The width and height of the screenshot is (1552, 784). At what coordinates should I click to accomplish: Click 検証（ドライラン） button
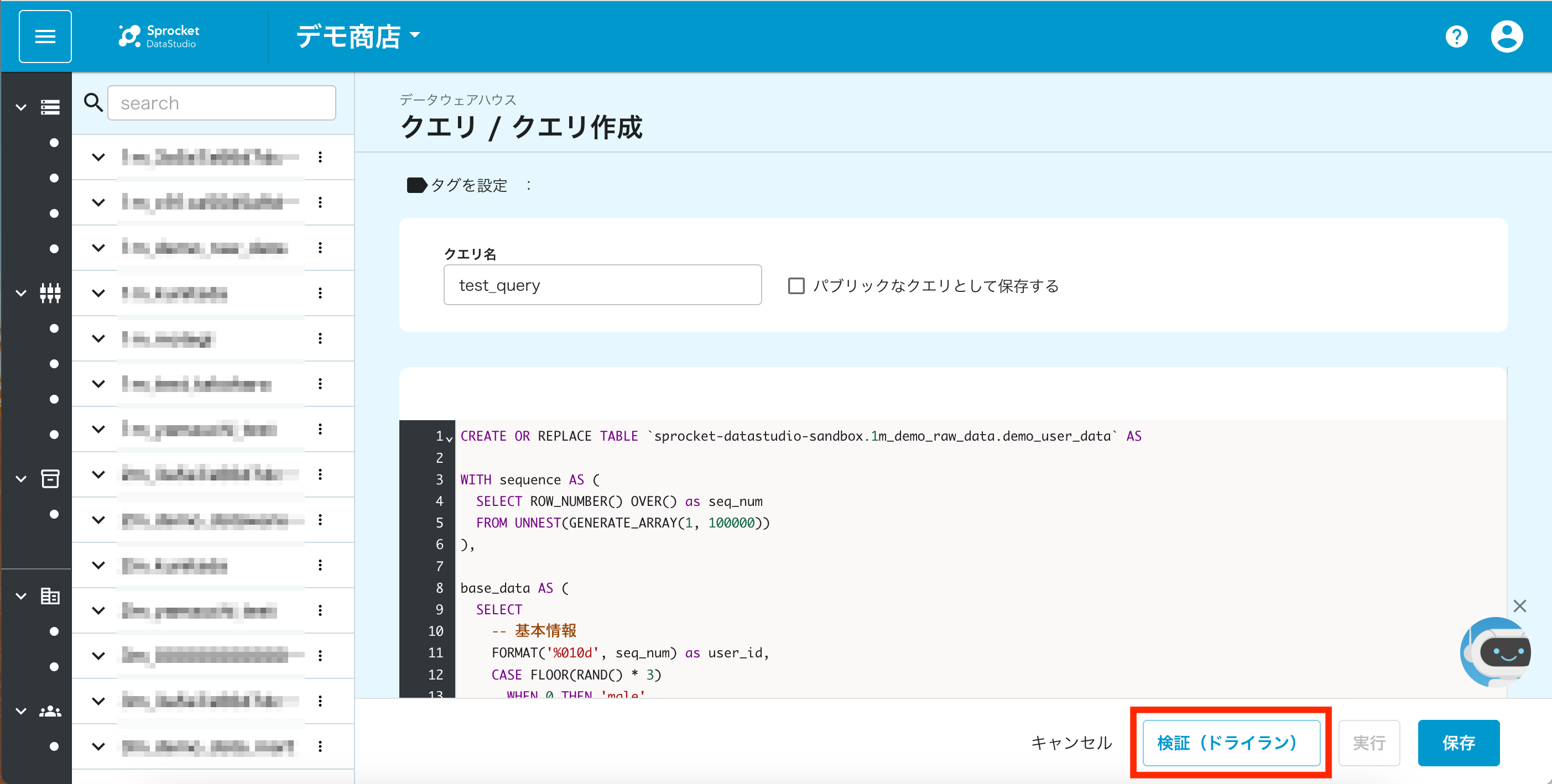coord(1230,743)
